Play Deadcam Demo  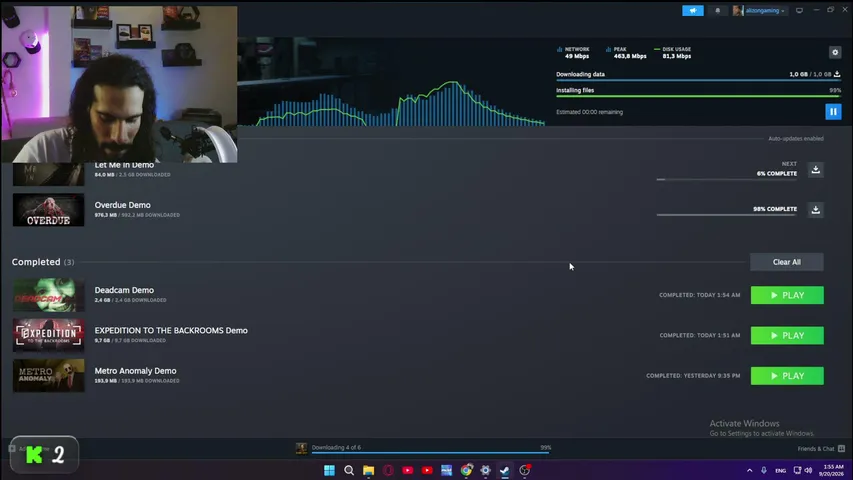[x=787, y=295]
